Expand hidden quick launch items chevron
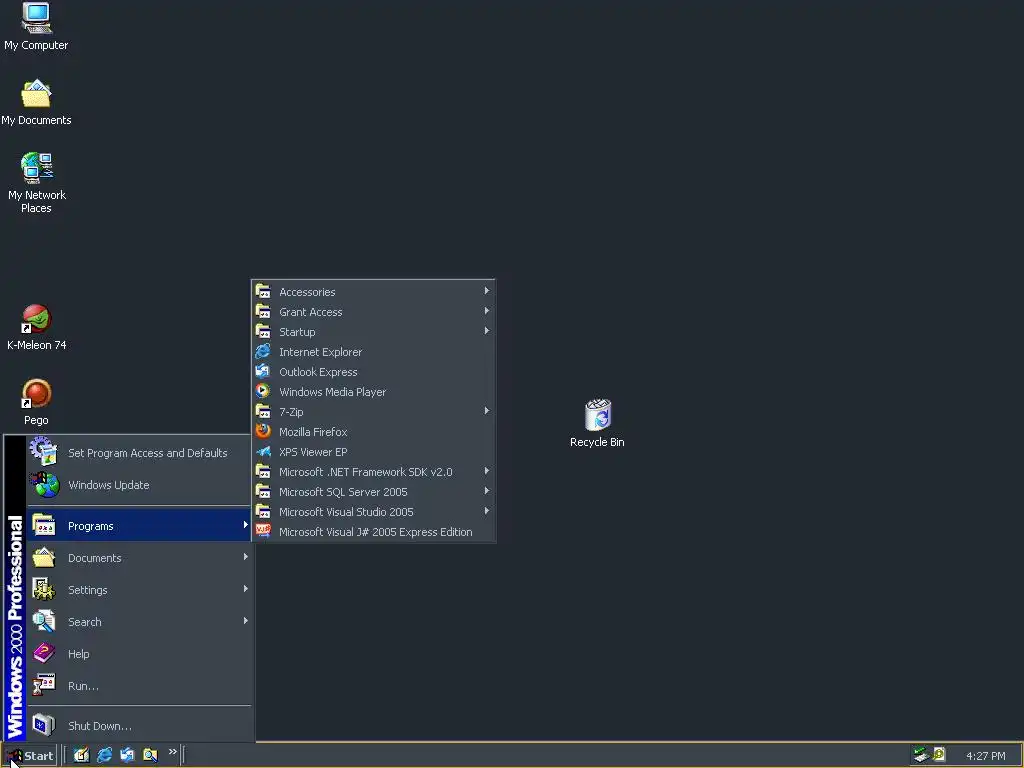This screenshot has height=768, width=1024. click(x=172, y=752)
